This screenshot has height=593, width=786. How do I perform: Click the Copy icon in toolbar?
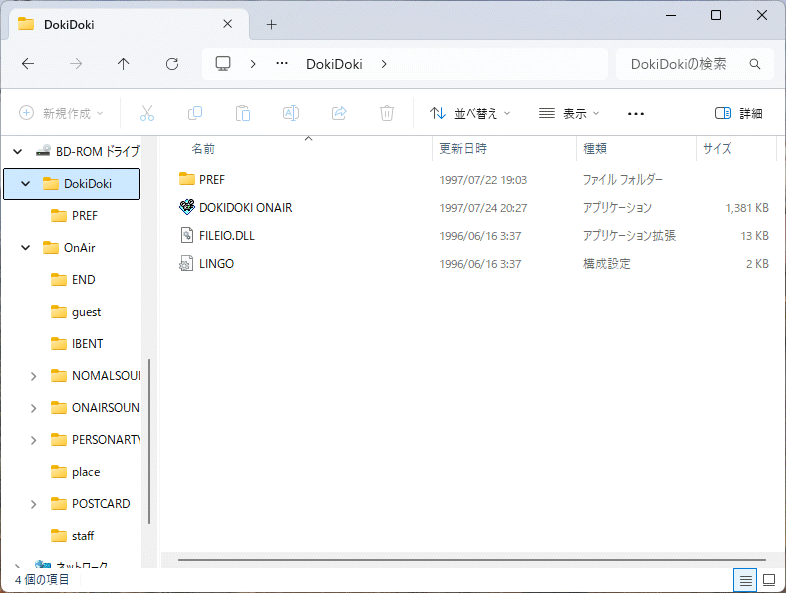(194, 113)
